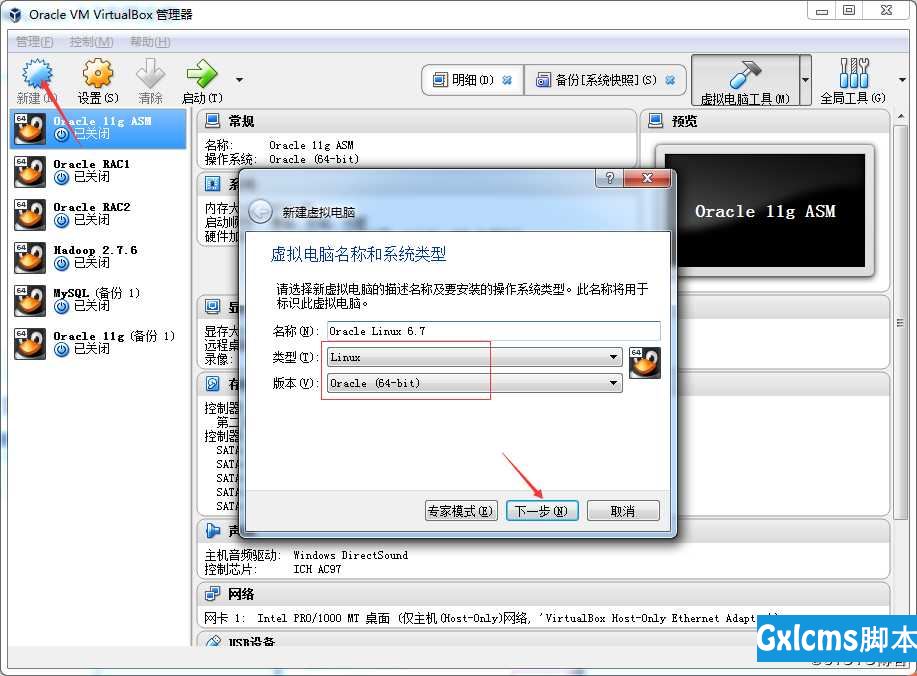Select the Oracle RAC1 virtual machine
The height and width of the screenshot is (676, 917).
click(98, 171)
